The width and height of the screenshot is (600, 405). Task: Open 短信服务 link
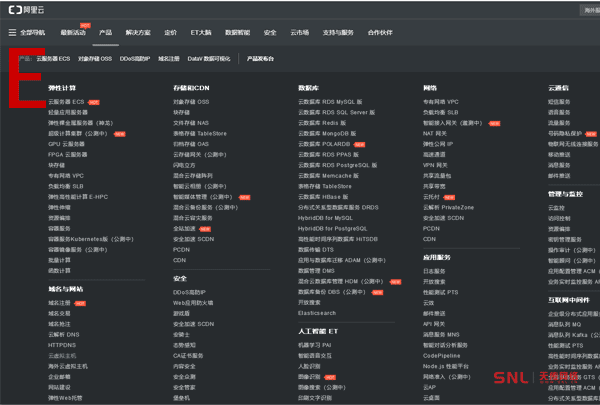(559, 102)
